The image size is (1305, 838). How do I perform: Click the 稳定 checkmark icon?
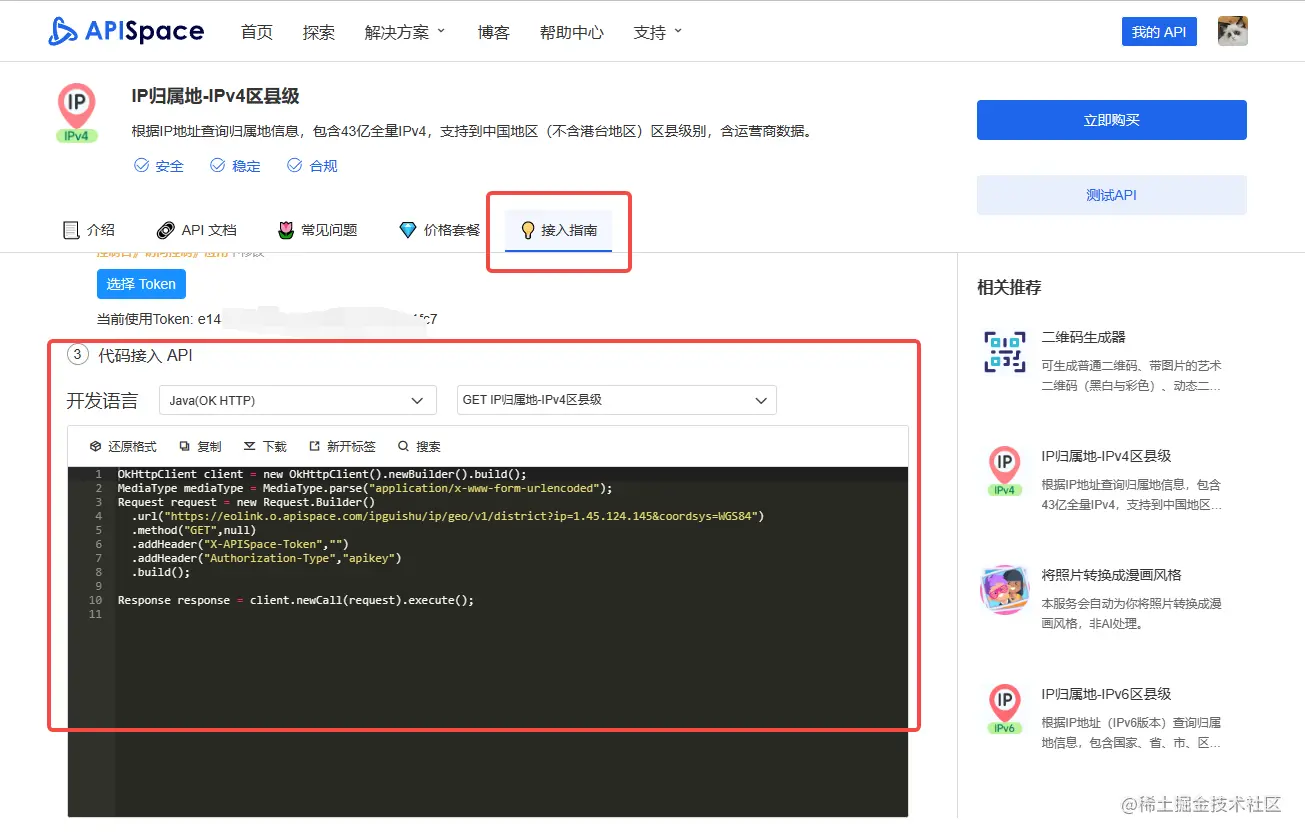pos(217,165)
